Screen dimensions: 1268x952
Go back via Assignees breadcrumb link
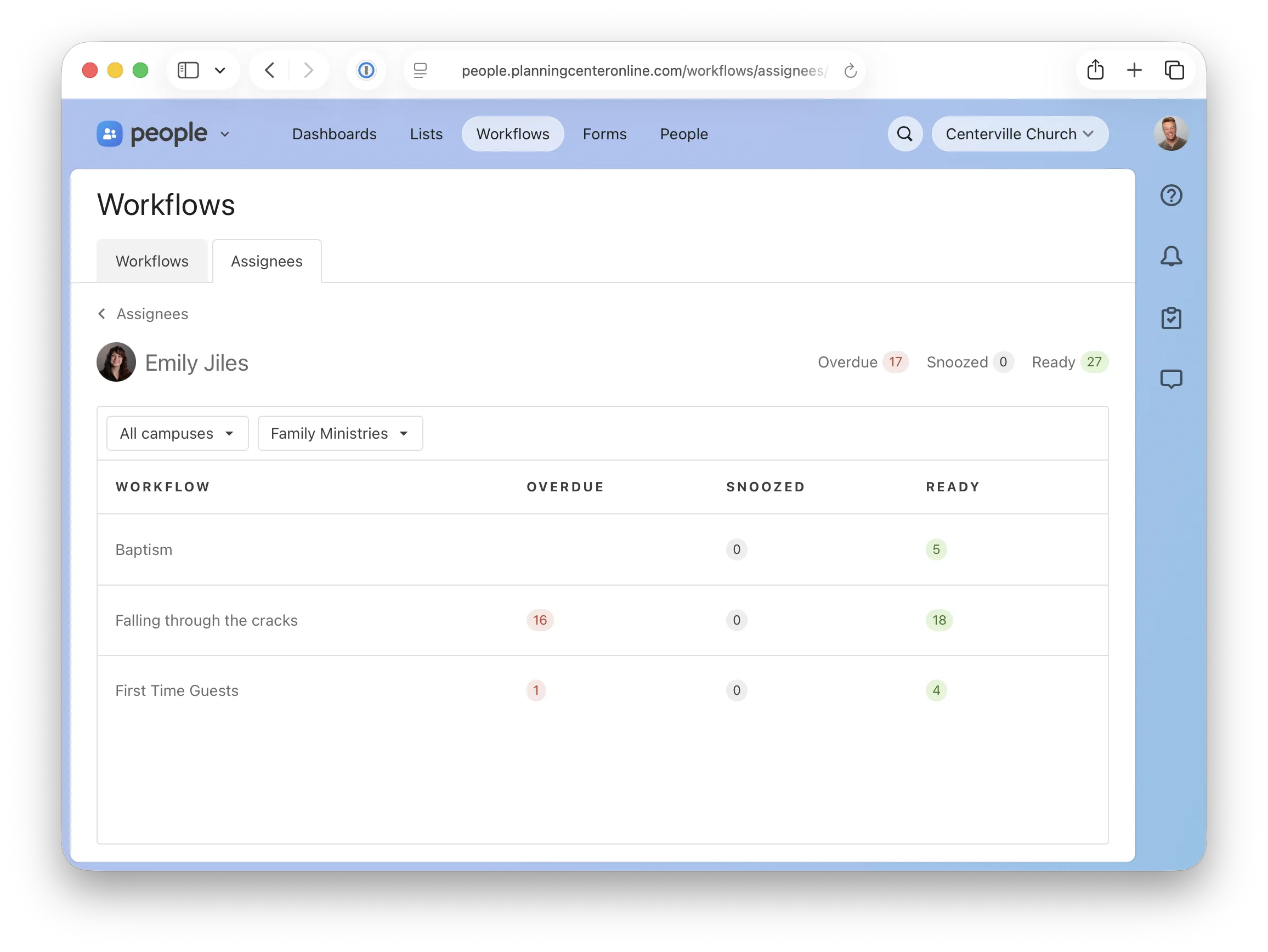(151, 314)
